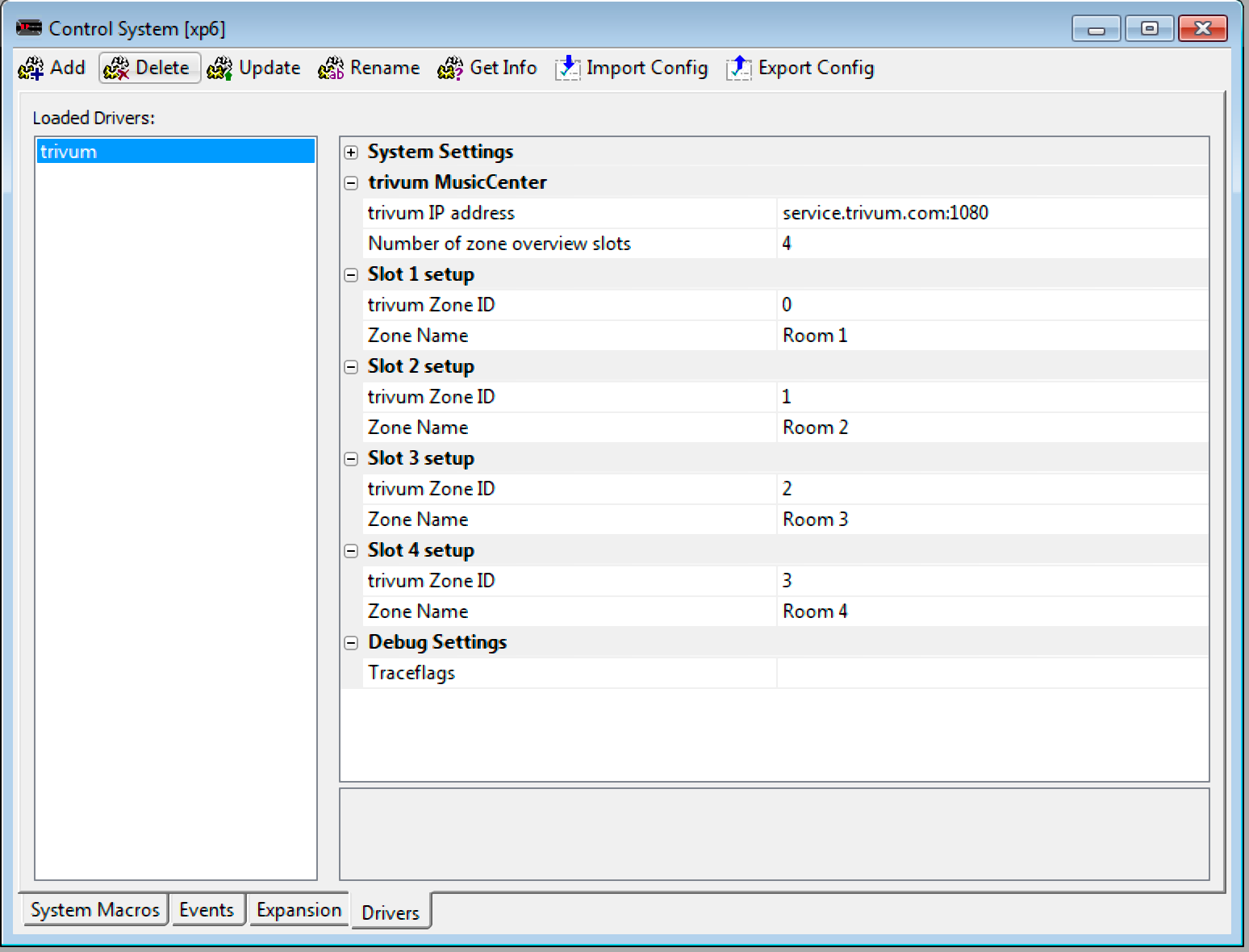Screen dimensions: 1249x952
Task: Collapse the Slot 3 setup section
Action: click(x=351, y=459)
